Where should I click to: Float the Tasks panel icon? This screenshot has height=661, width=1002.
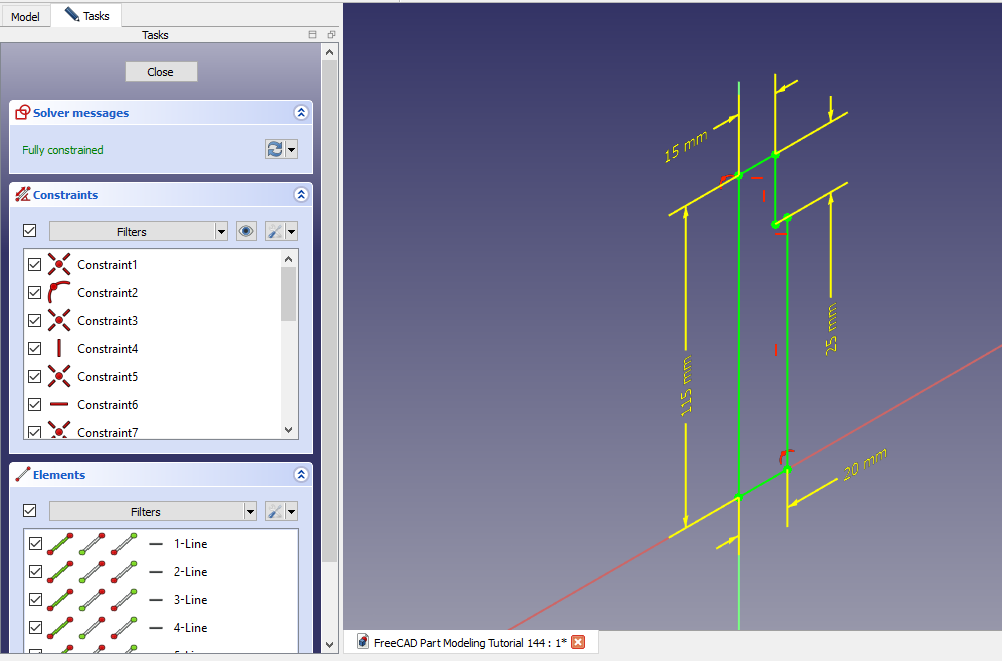click(331, 35)
